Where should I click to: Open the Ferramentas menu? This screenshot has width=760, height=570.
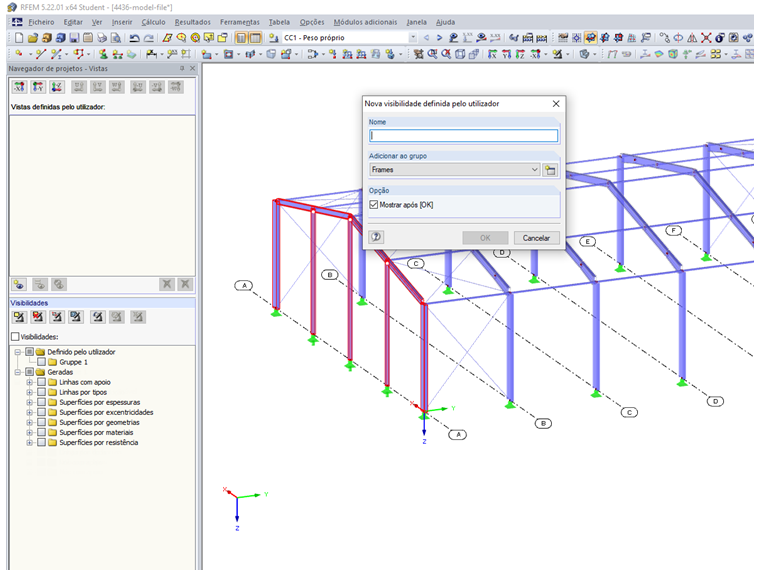click(x=239, y=22)
